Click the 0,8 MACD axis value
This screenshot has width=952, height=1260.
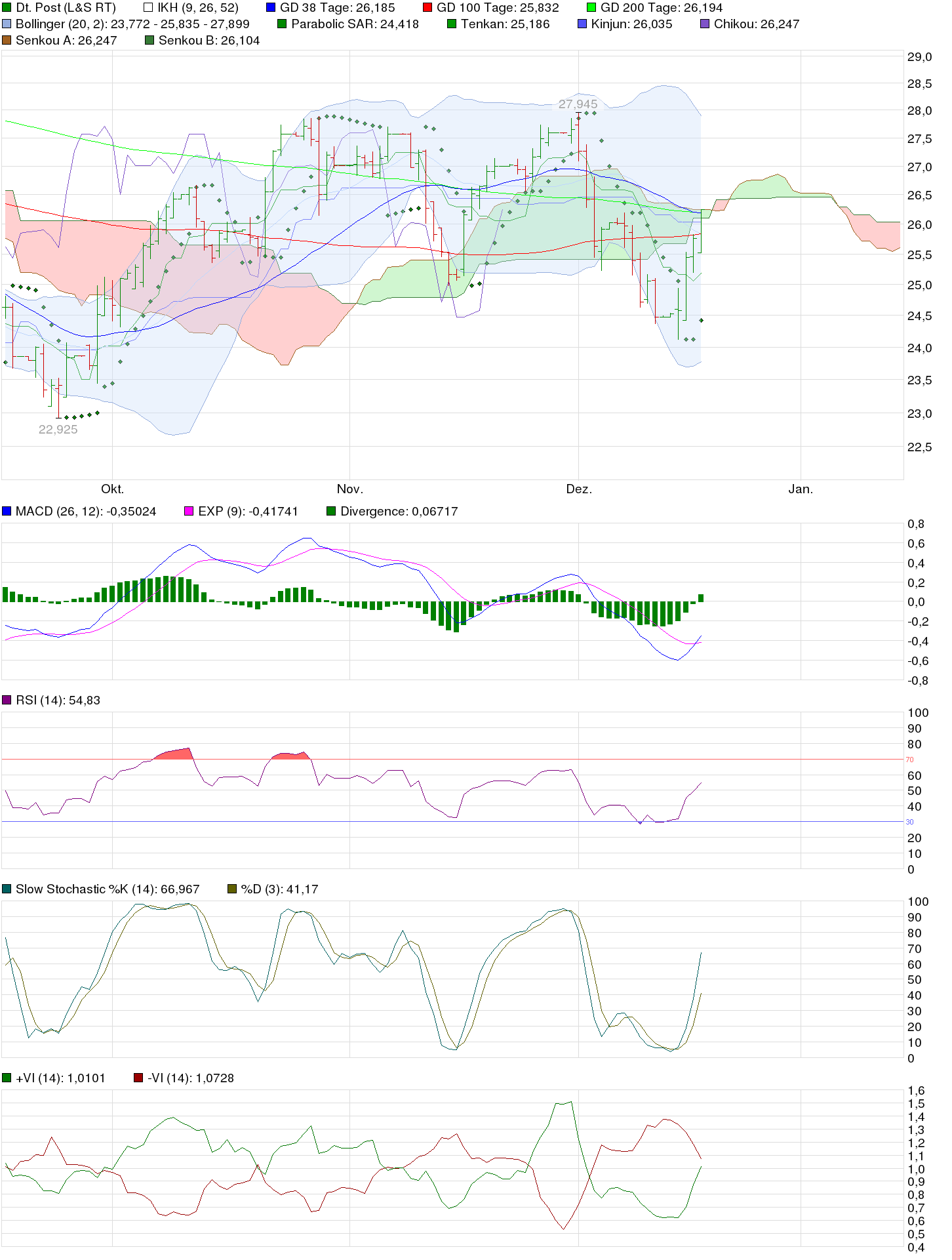916,524
